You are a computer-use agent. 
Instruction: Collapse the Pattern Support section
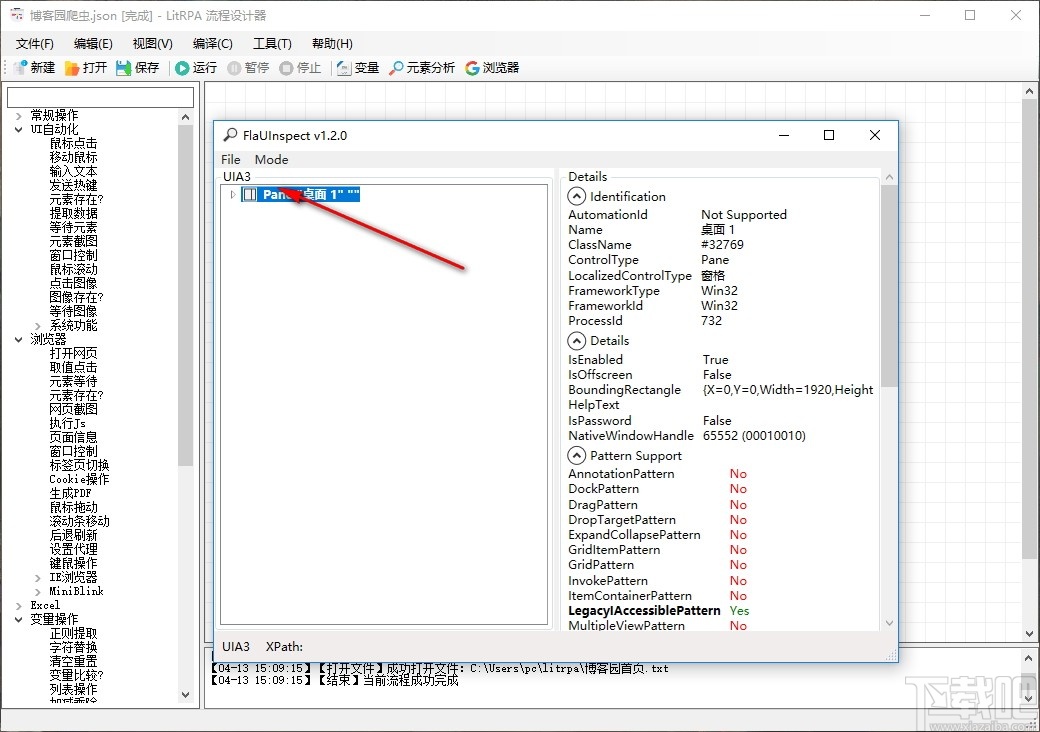point(577,455)
